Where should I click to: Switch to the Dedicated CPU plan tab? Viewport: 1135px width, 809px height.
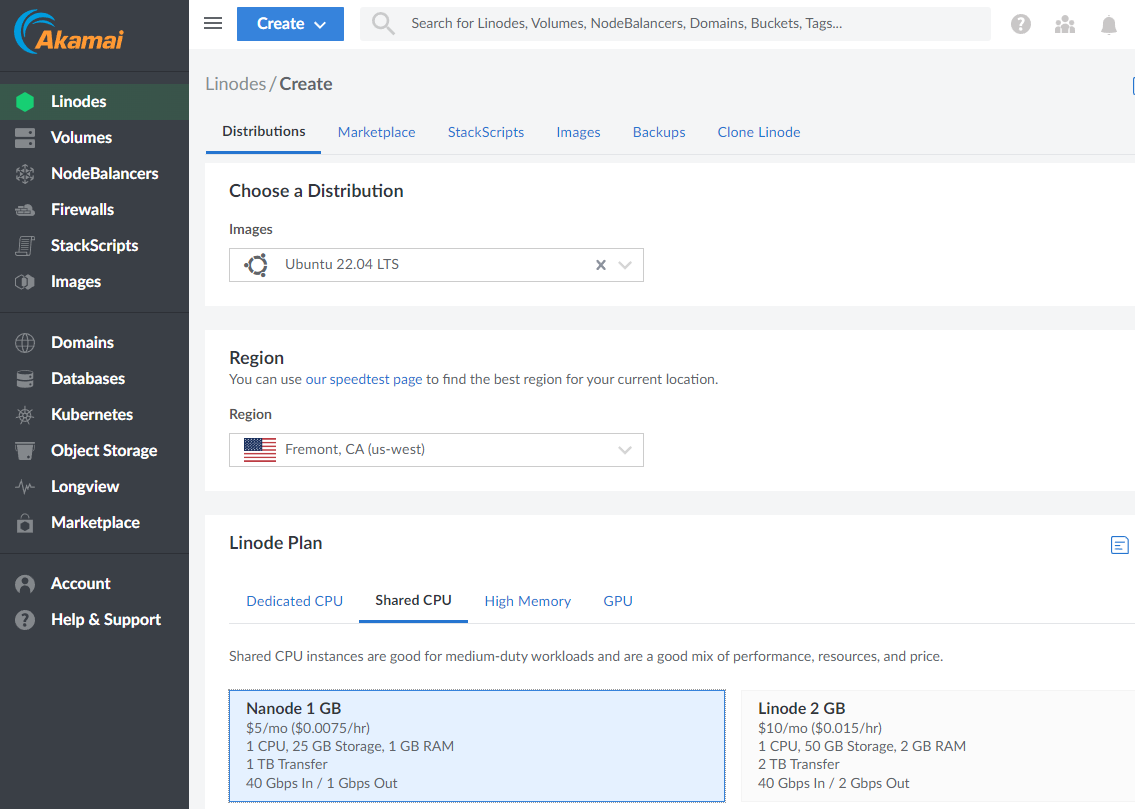click(294, 601)
